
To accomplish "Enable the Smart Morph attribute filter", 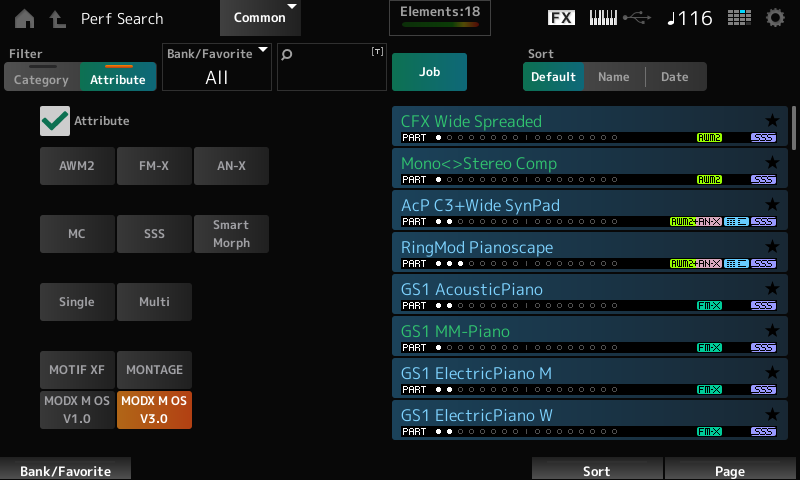I will tap(231, 234).
